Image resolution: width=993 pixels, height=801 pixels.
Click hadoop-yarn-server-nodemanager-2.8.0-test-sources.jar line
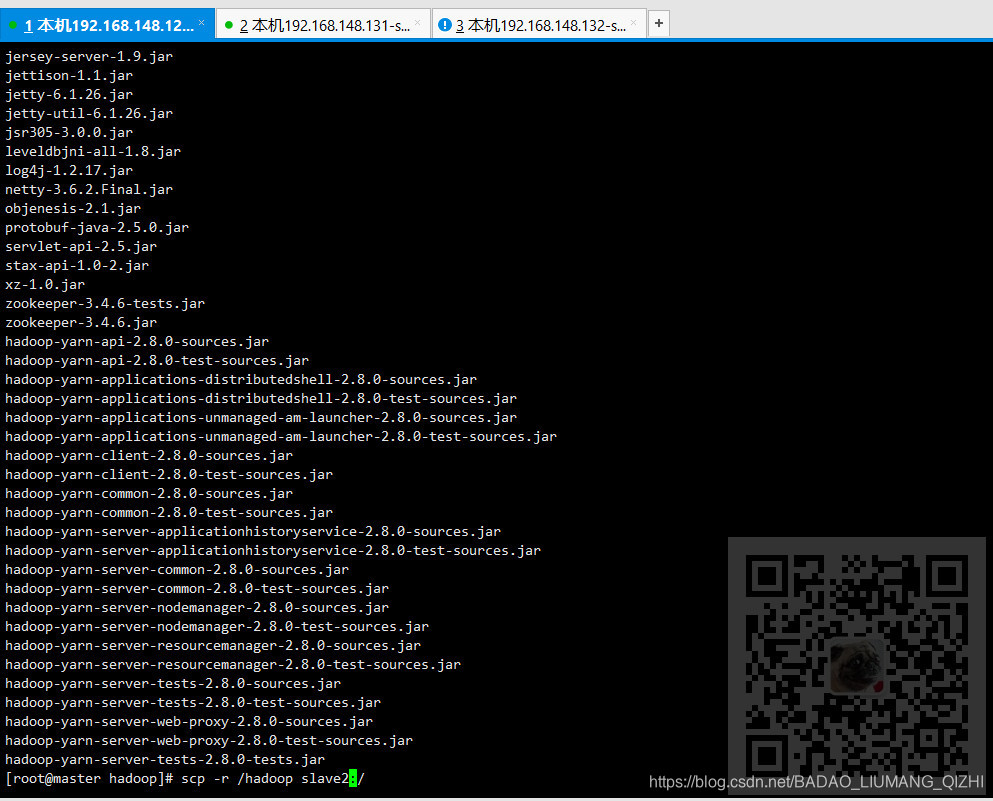217,626
